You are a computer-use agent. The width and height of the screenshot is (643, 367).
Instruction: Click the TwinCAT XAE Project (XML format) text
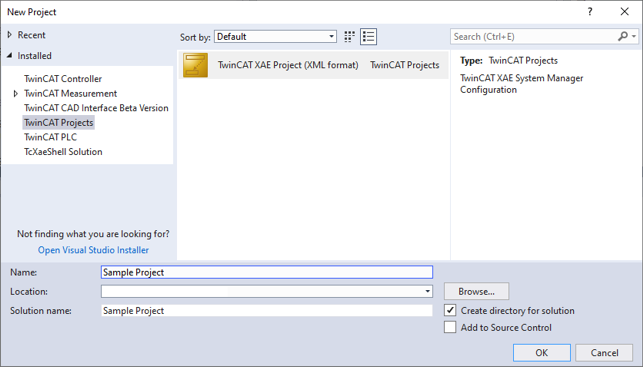(288, 65)
